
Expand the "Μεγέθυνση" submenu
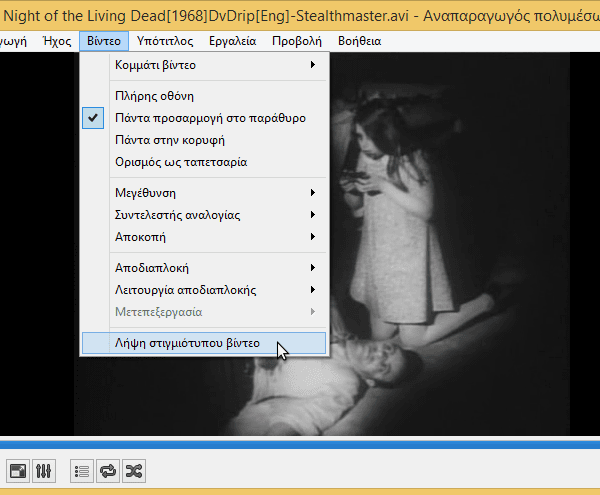[x=204, y=193]
